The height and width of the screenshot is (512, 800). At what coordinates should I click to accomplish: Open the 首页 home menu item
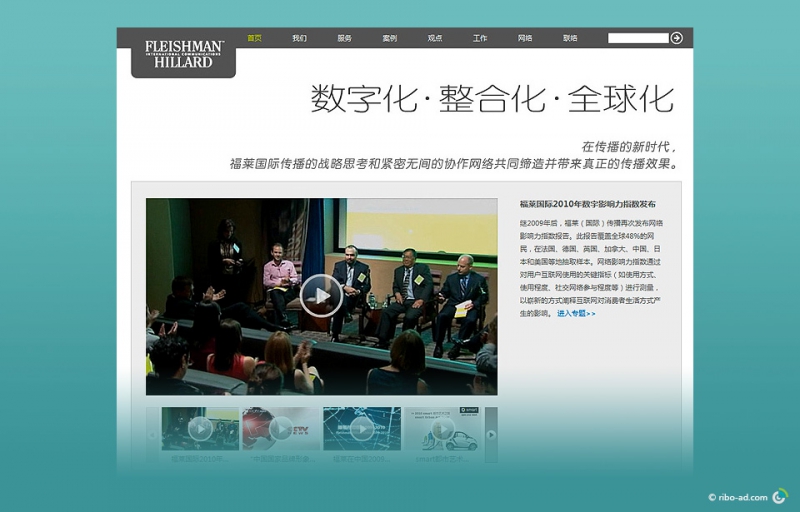255,38
